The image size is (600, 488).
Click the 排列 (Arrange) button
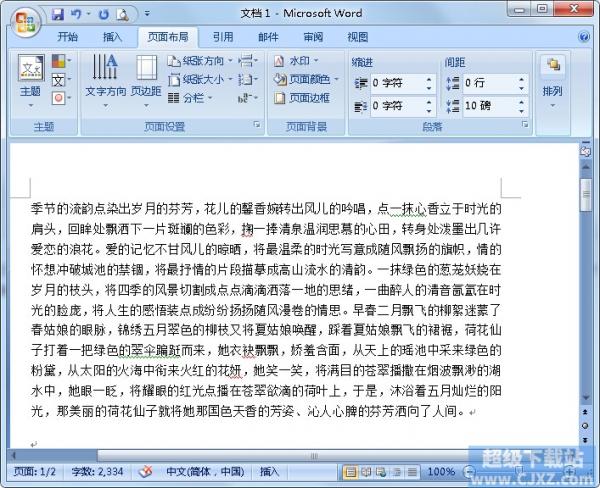coord(552,76)
